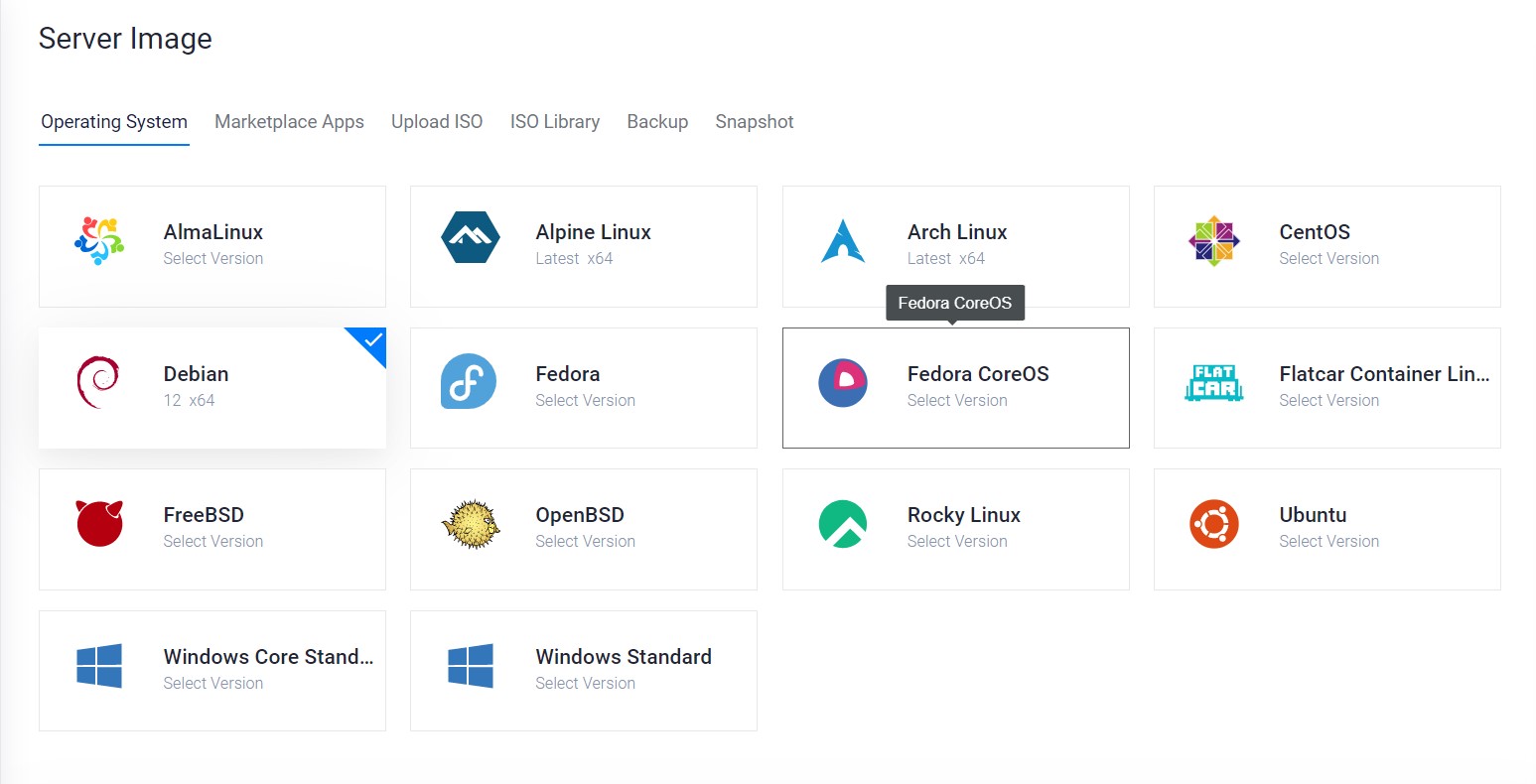1536x784 pixels.
Task: Click the Rocky Linux green logo
Action: pos(843,524)
